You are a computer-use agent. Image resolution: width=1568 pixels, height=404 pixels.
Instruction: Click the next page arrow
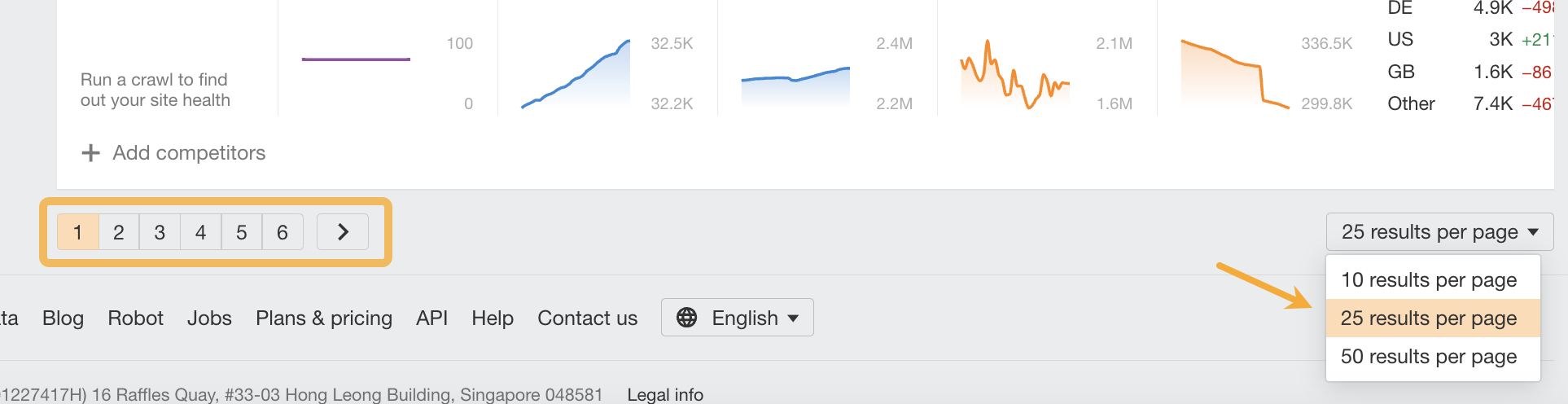pos(343,232)
